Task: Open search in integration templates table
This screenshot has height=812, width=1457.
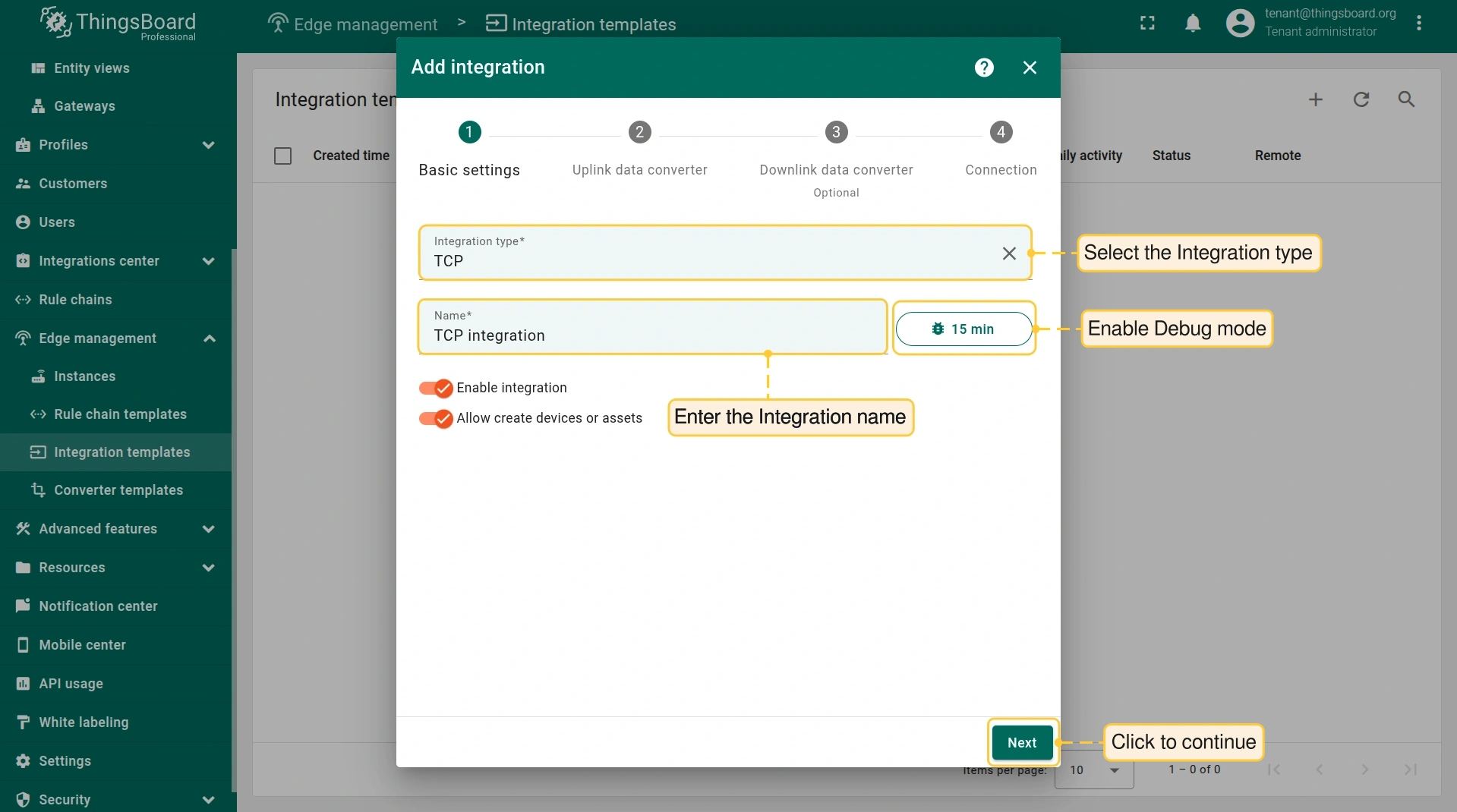Action: point(1406,99)
